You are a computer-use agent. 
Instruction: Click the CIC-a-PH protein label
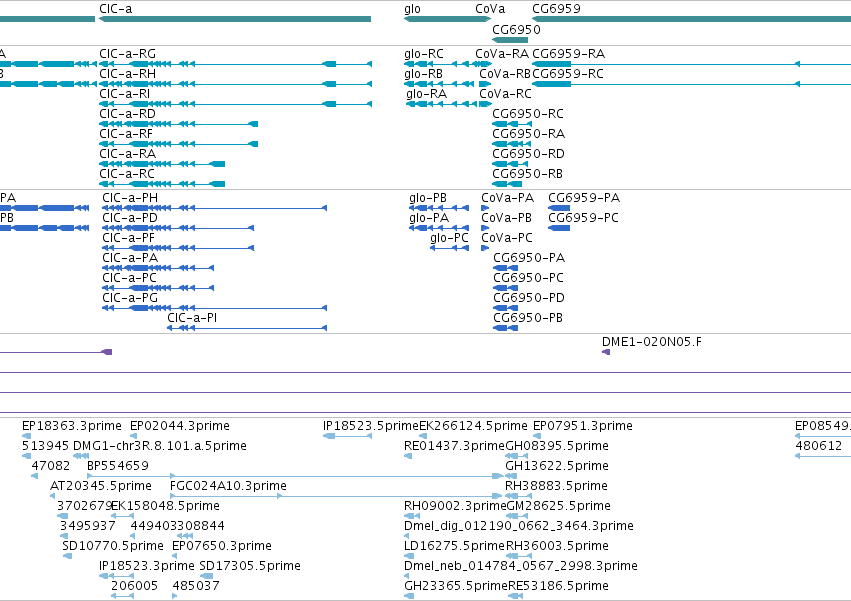coord(130,198)
